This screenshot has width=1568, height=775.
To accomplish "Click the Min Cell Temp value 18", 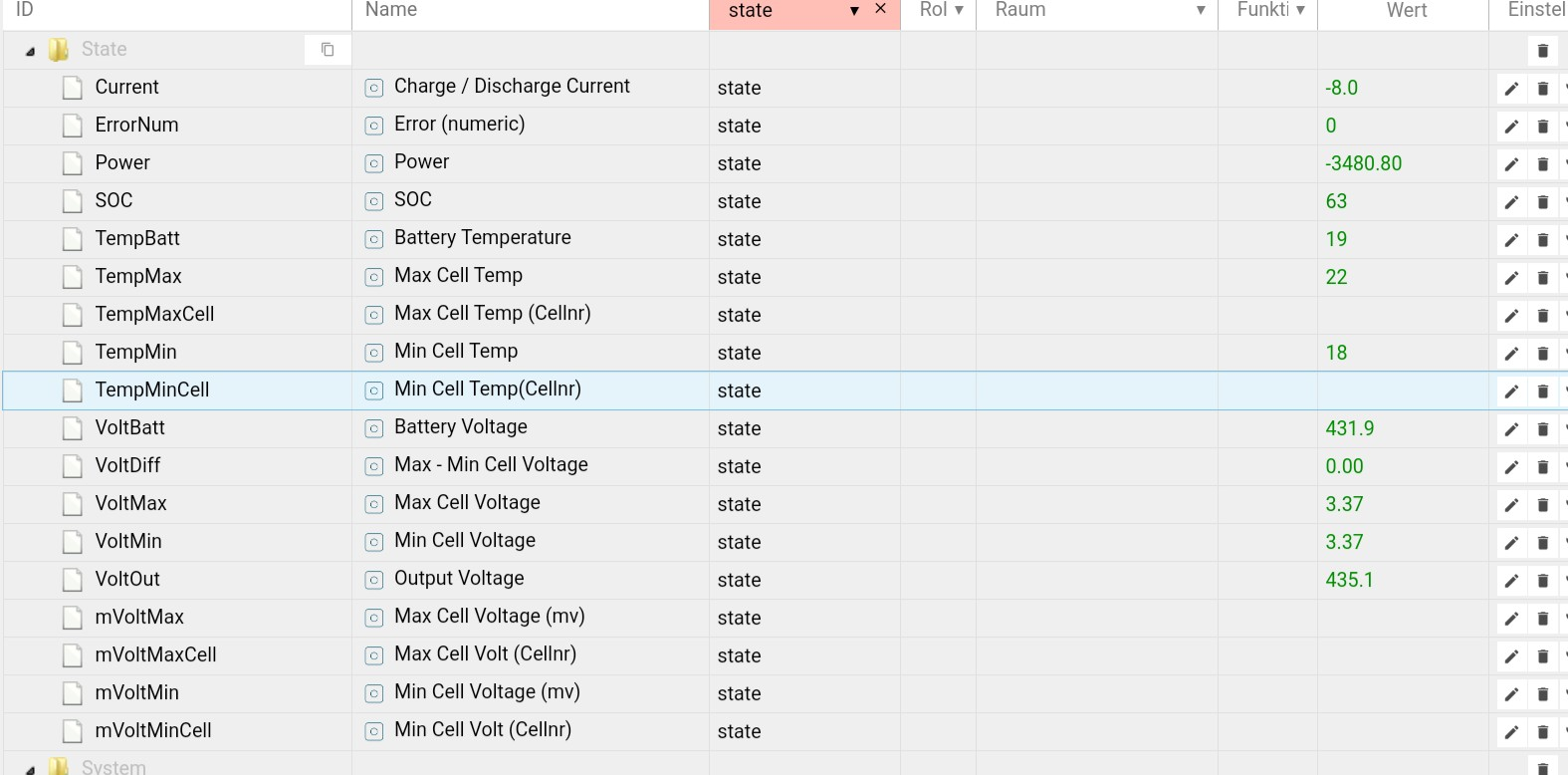I will point(1336,353).
